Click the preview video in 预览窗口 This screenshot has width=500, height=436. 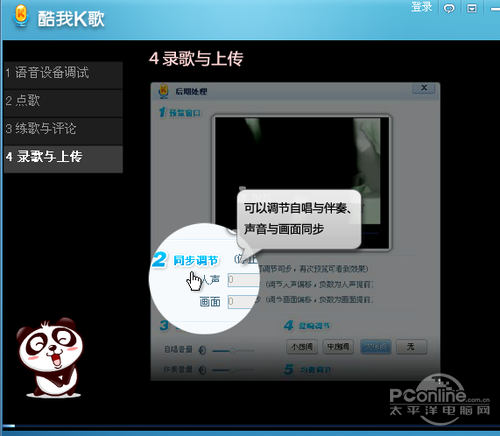[301, 182]
